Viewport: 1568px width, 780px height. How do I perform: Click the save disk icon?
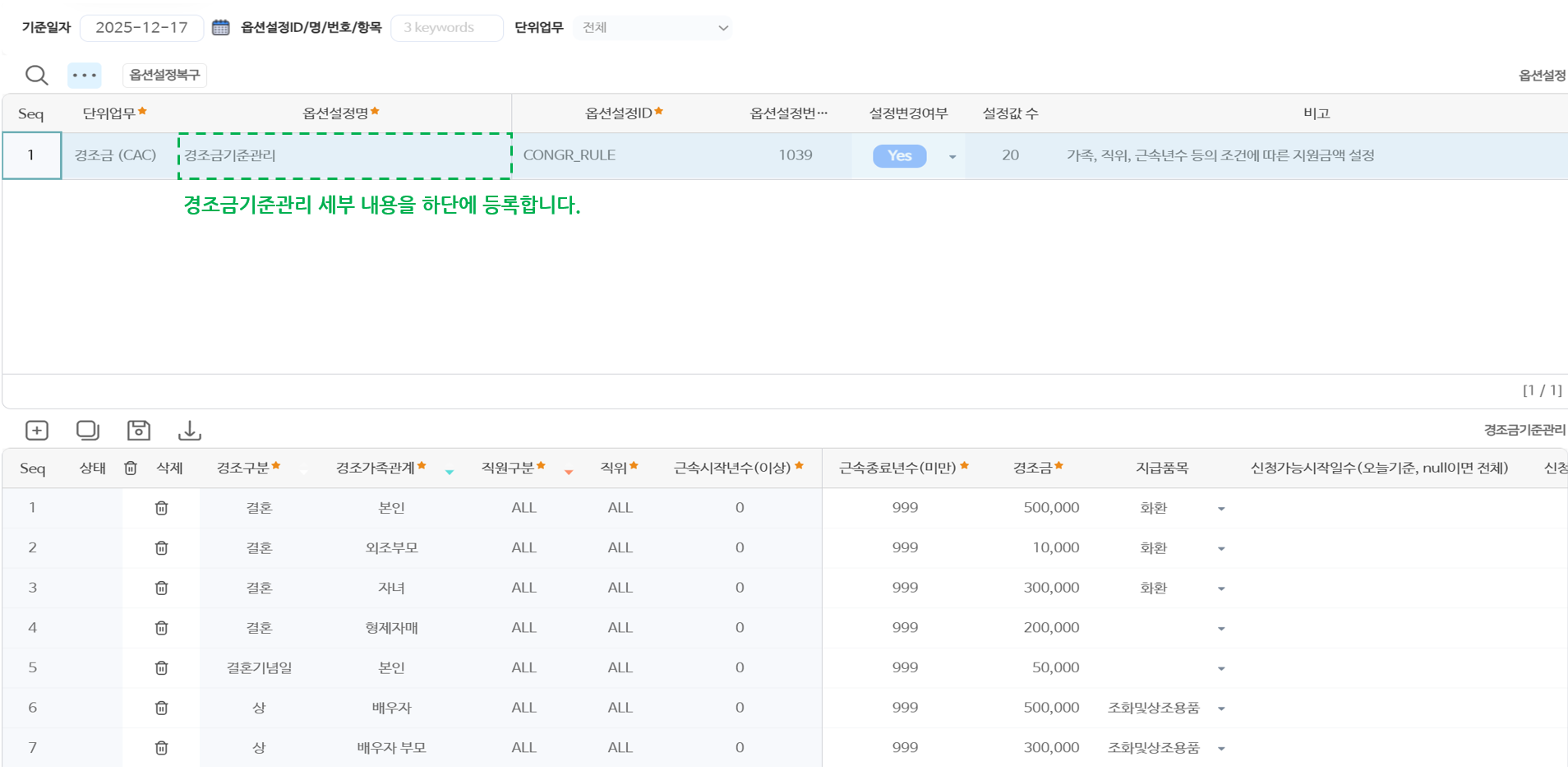pos(139,430)
